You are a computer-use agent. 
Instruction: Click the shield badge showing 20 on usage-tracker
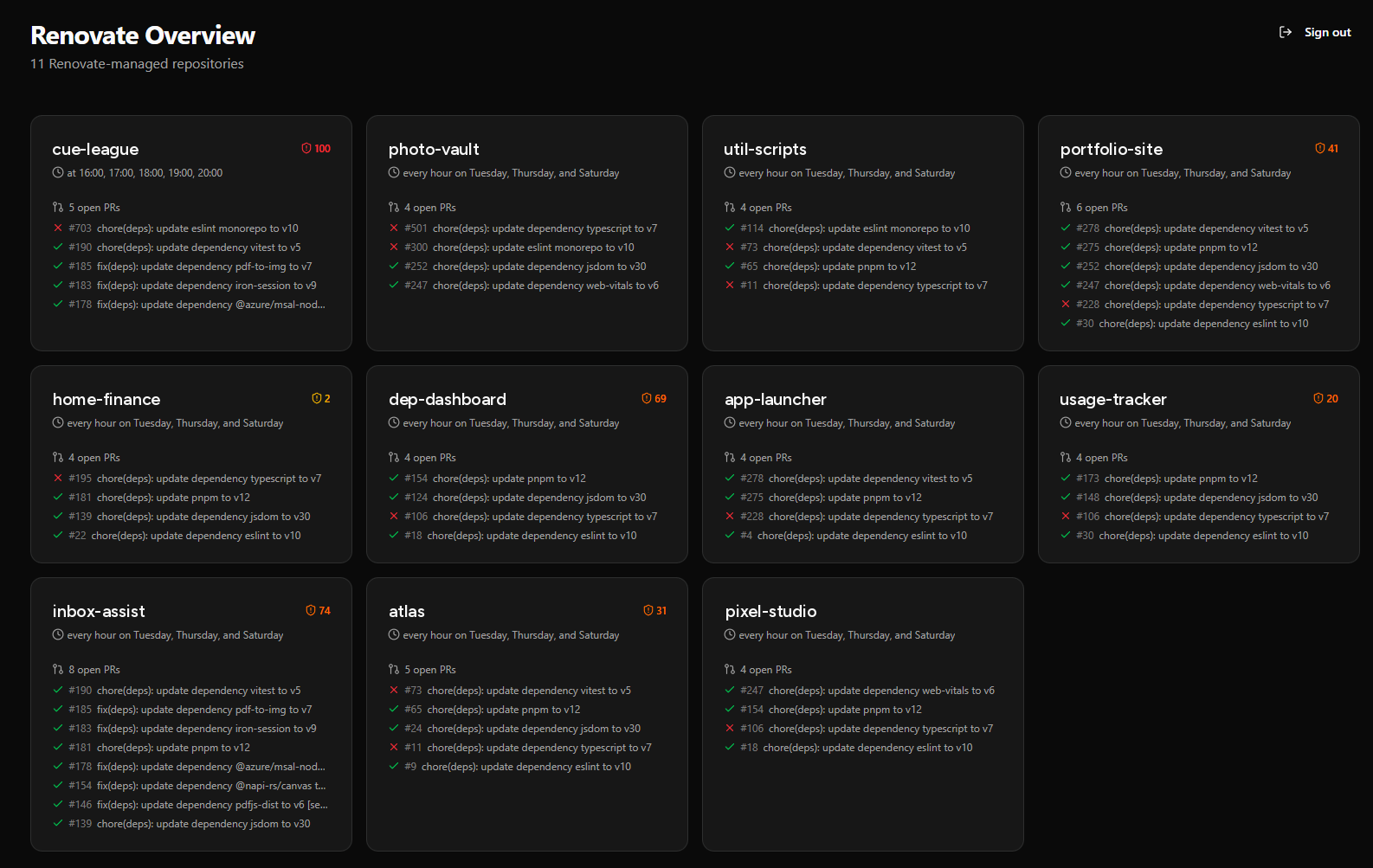(1326, 399)
